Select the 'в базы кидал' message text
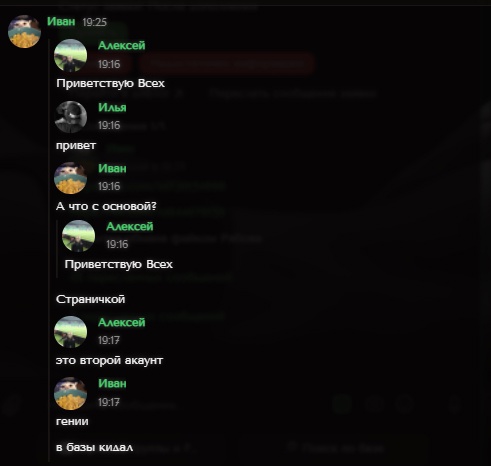491x466 pixels. [95, 447]
